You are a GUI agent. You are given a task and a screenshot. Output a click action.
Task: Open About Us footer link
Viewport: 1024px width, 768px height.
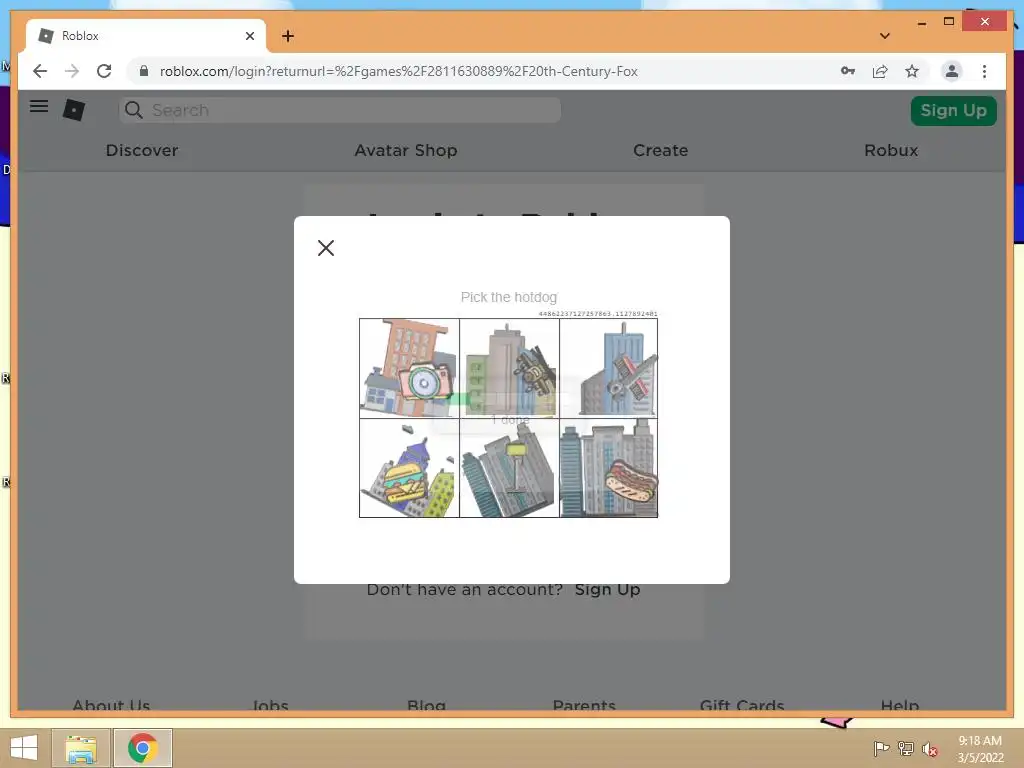point(111,705)
